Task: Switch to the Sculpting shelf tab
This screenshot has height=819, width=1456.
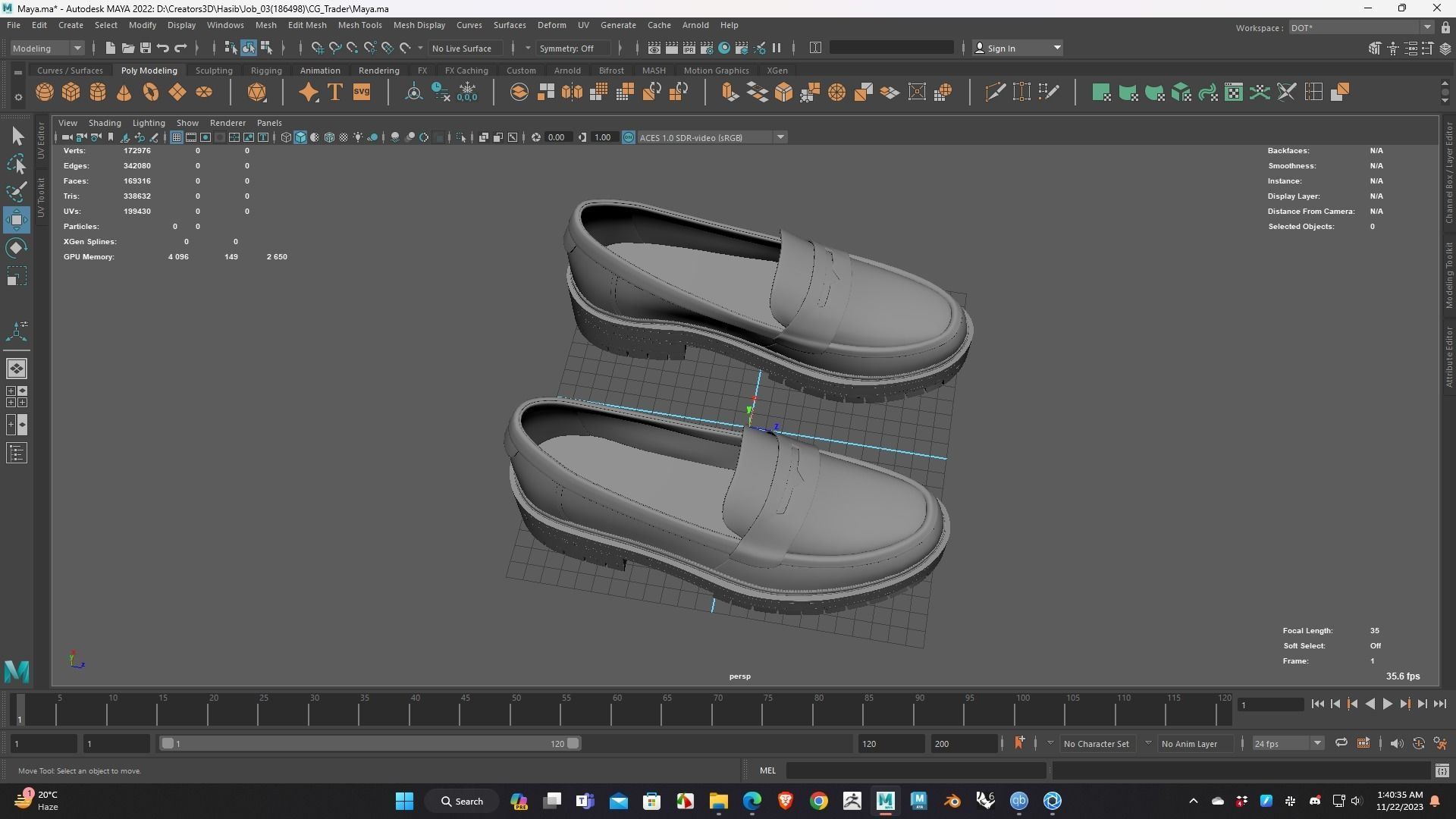Action: 214,71
